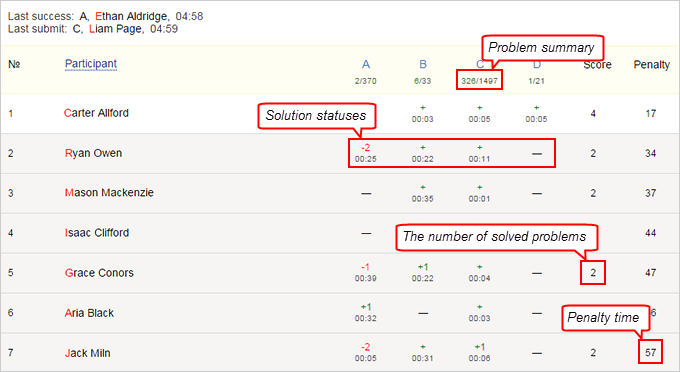Click the Penalty column header

click(651, 65)
